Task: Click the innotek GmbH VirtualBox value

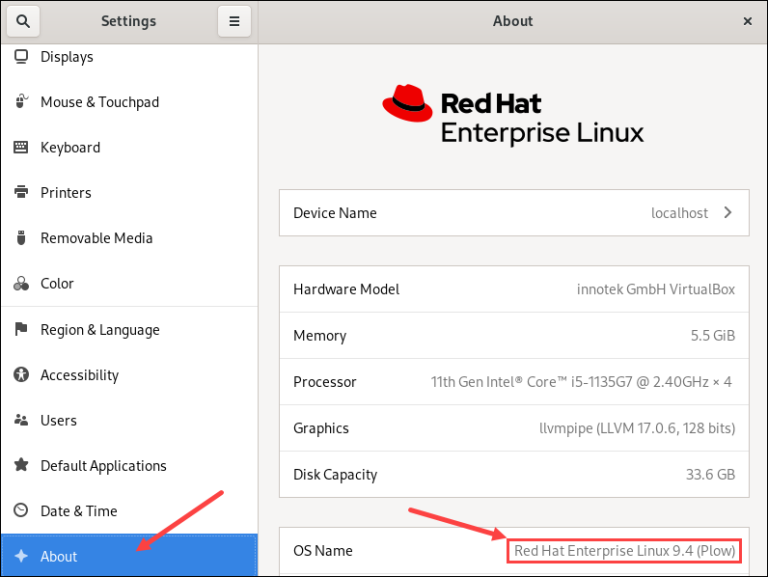Action: (x=656, y=289)
